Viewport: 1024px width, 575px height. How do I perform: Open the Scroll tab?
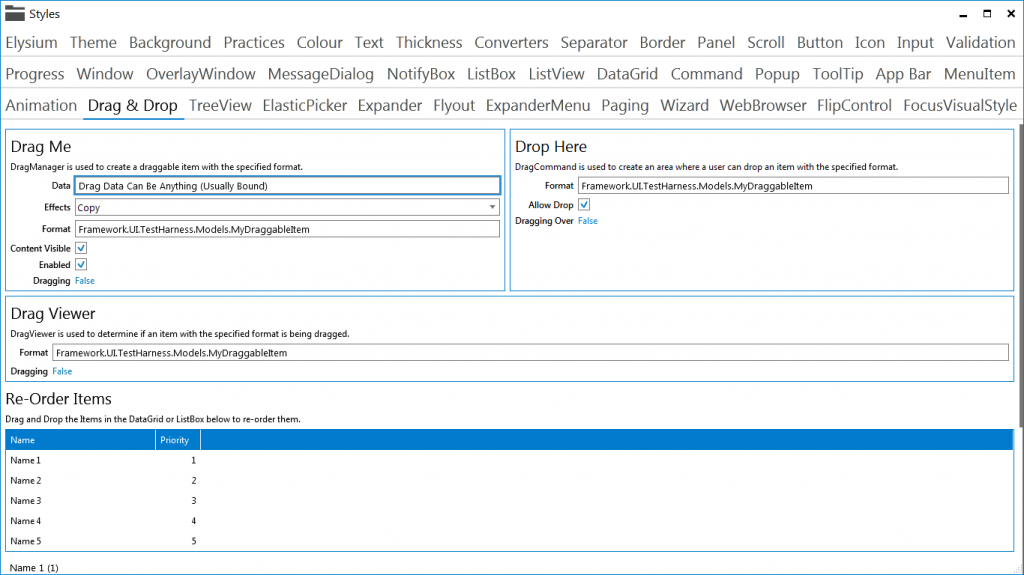(x=765, y=42)
